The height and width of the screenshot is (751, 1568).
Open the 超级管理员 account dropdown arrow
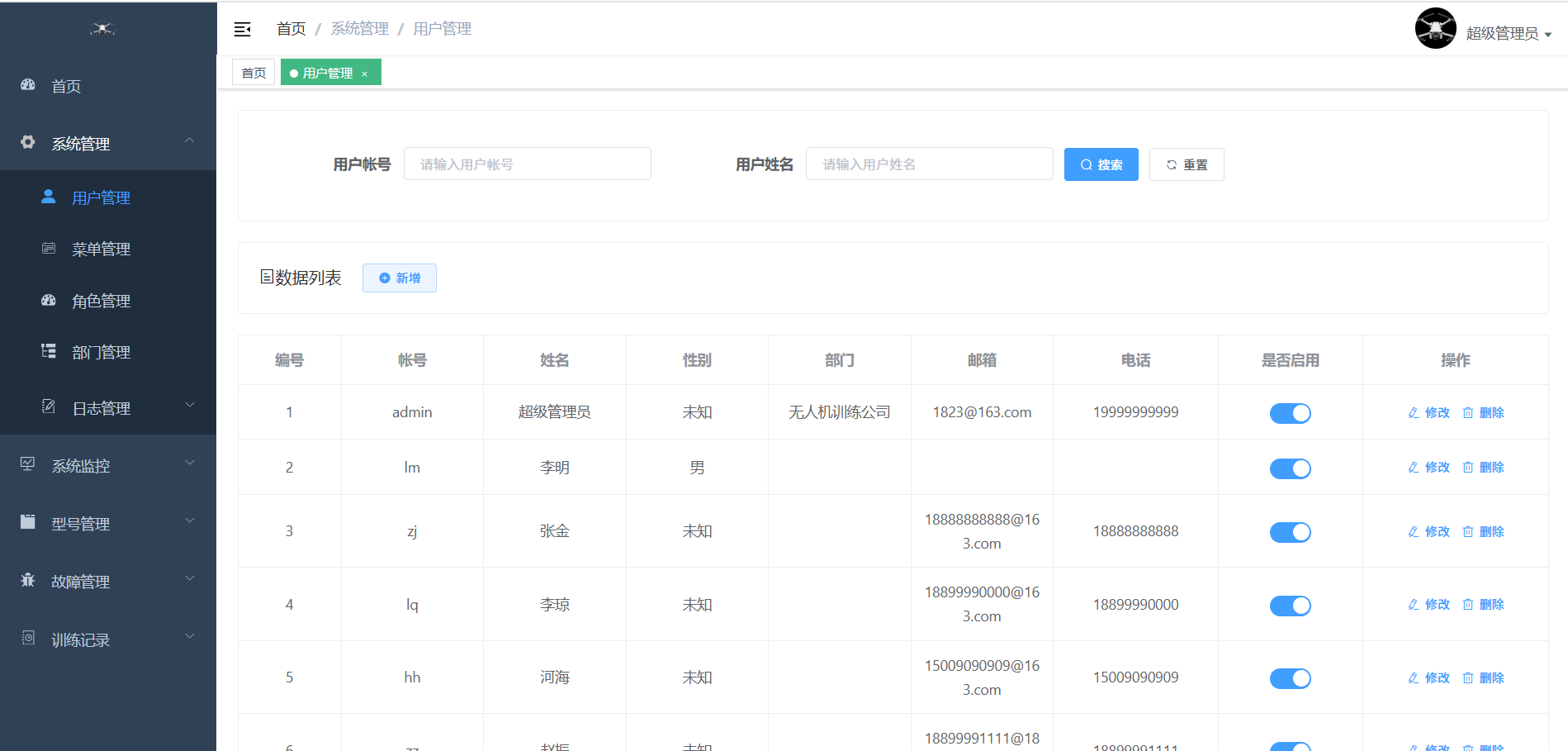tap(1548, 35)
